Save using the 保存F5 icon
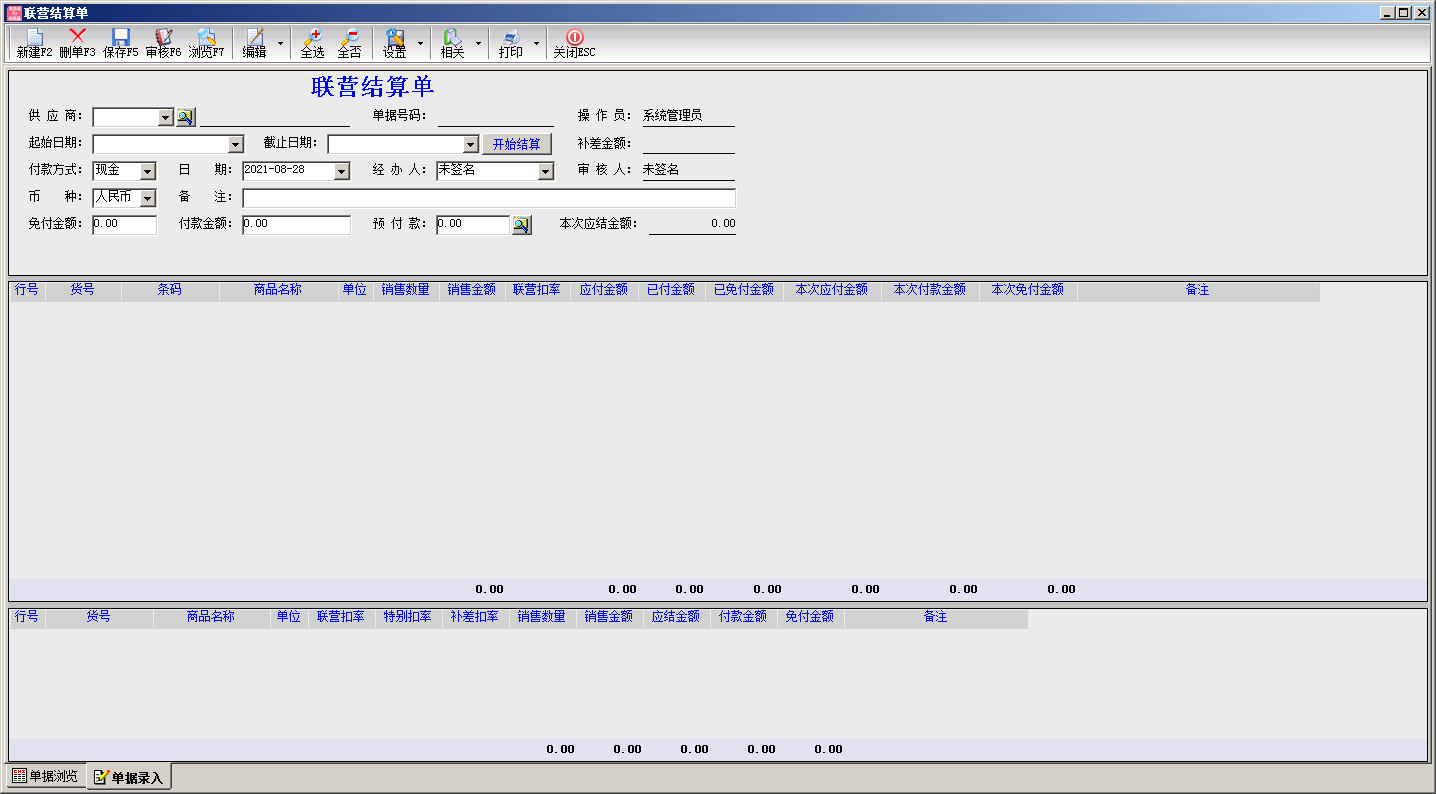The height and width of the screenshot is (794, 1436). [x=120, y=43]
